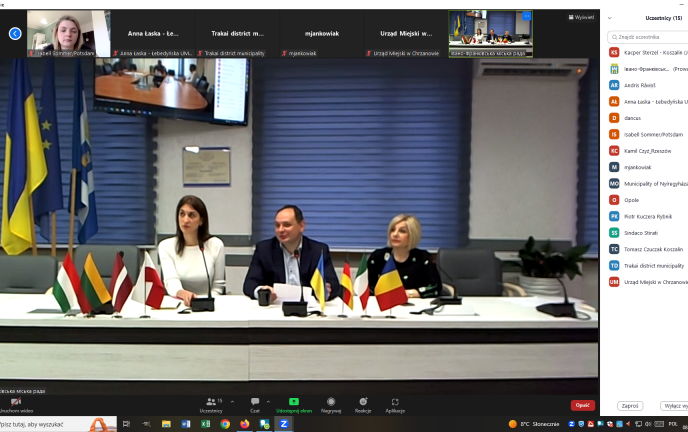
Task: Open the Uczestnicy participants icon
Action: point(211,401)
